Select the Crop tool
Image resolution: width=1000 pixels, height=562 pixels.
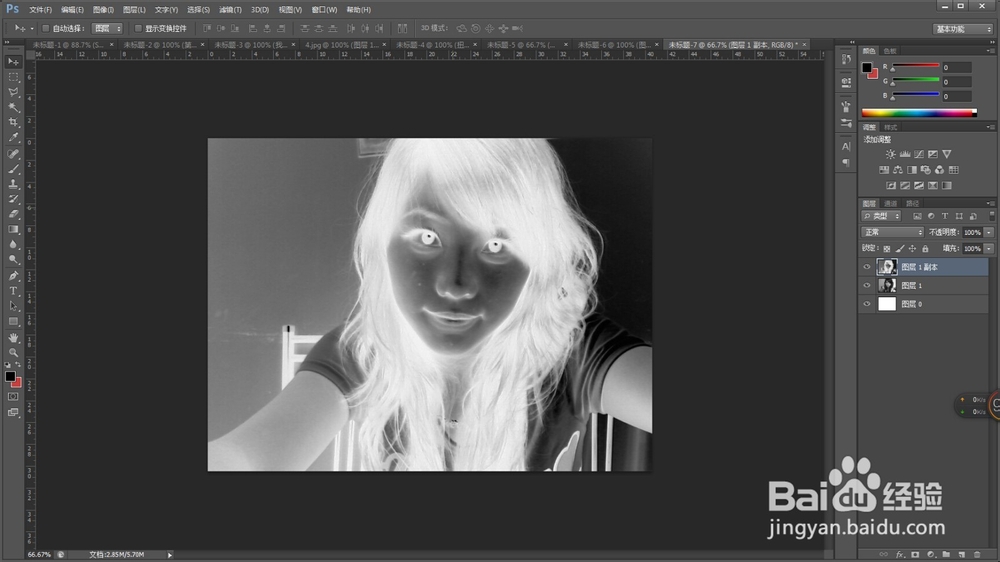pyautogui.click(x=13, y=122)
